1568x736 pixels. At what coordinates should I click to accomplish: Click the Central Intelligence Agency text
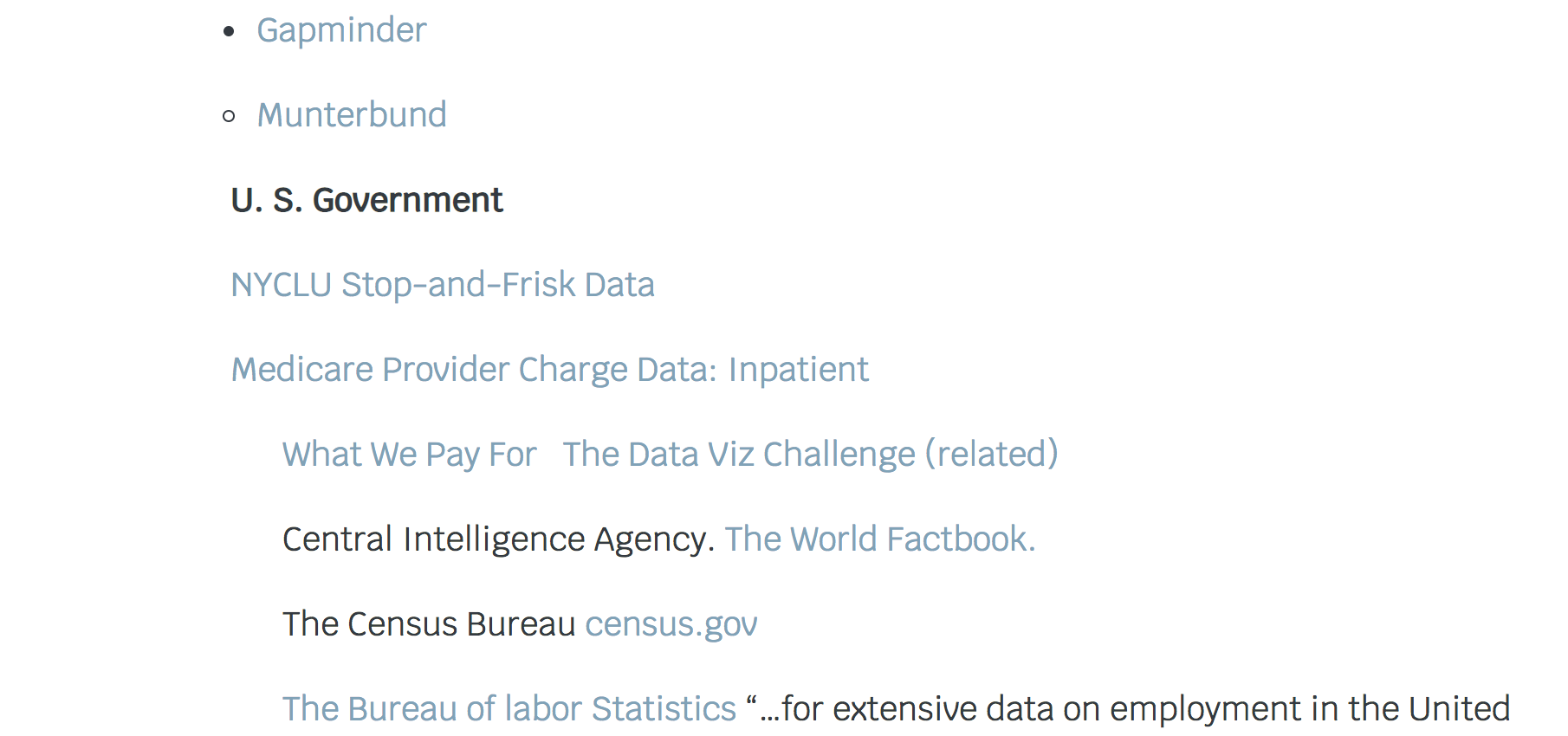point(498,539)
